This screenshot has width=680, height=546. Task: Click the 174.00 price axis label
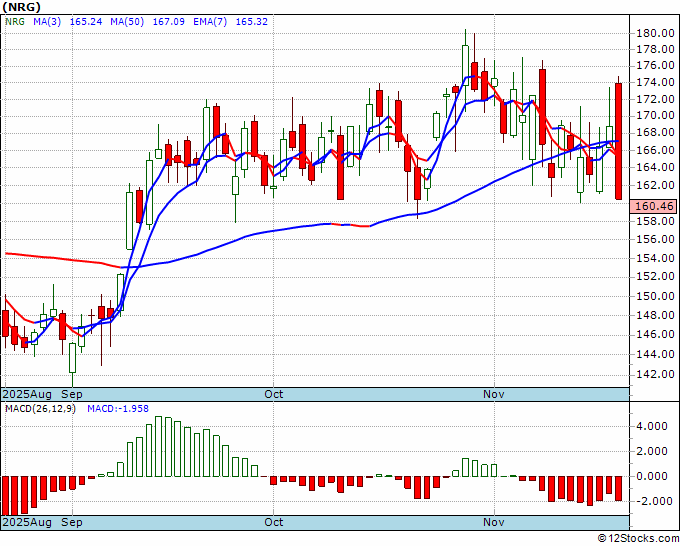pyautogui.click(x=655, y=82)
